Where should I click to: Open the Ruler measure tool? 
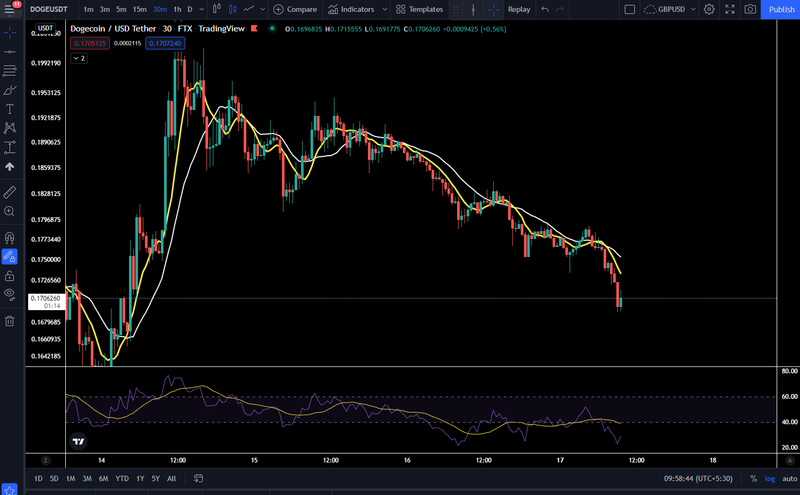[x=9, y=192]
